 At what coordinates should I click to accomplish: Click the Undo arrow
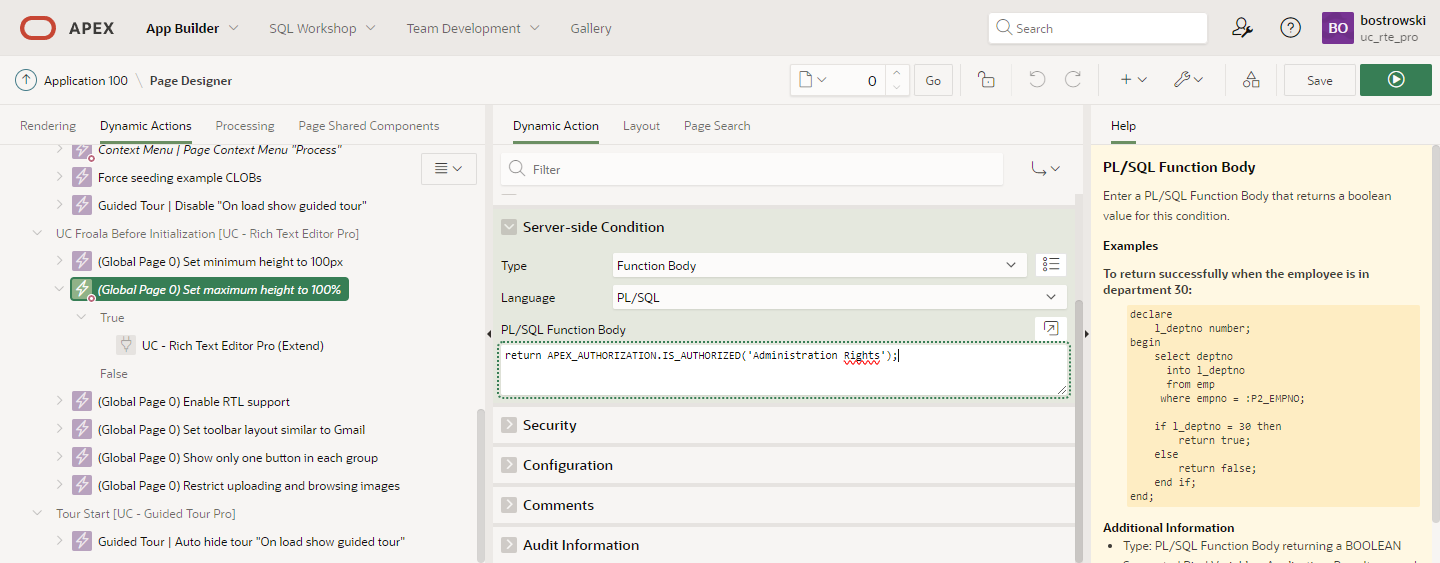[x=1037, y=80]
